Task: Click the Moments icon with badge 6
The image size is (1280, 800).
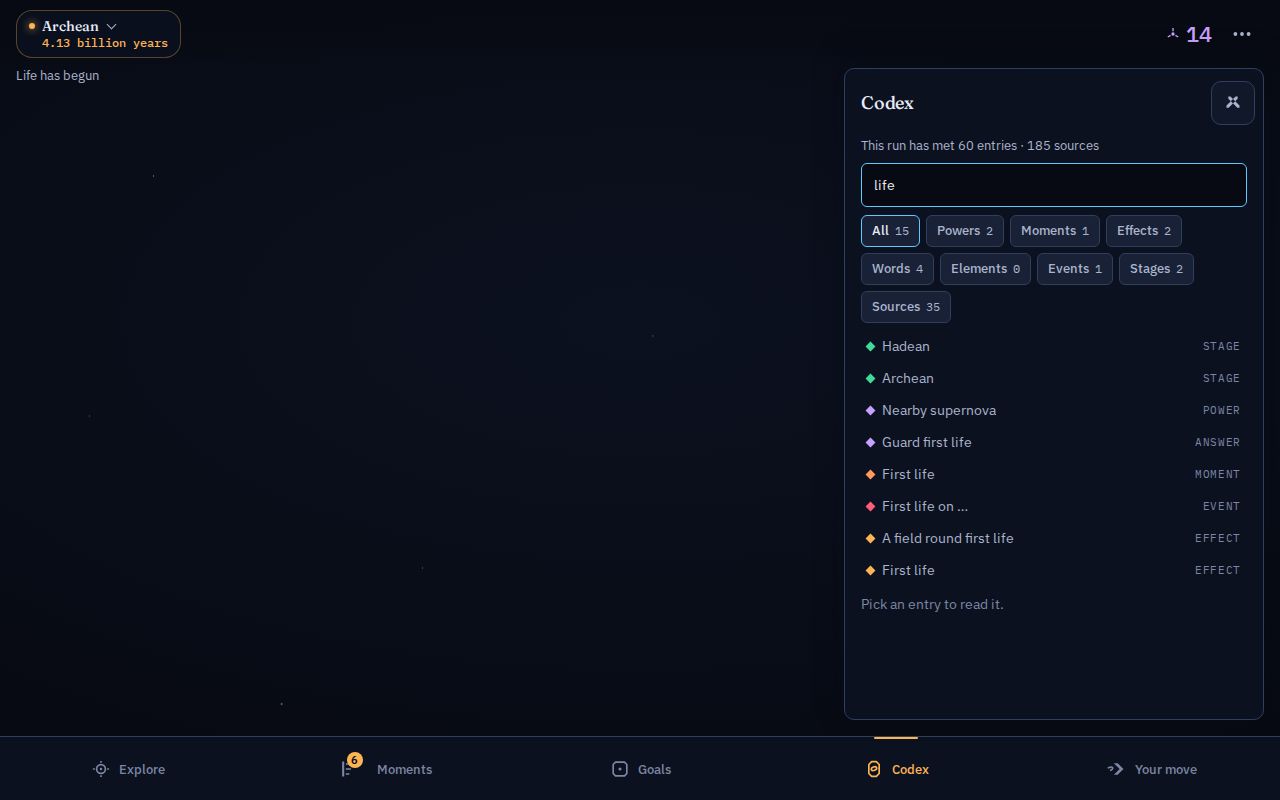Action: click(x=349, y=767)
